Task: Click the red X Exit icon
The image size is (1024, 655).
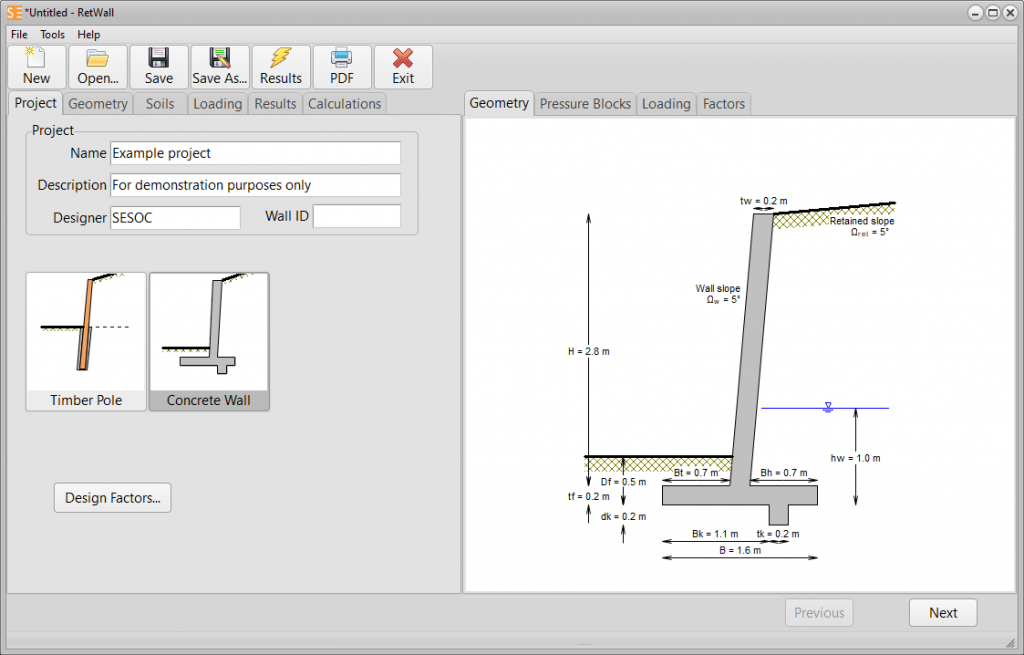Action: (x=403, y=67)
